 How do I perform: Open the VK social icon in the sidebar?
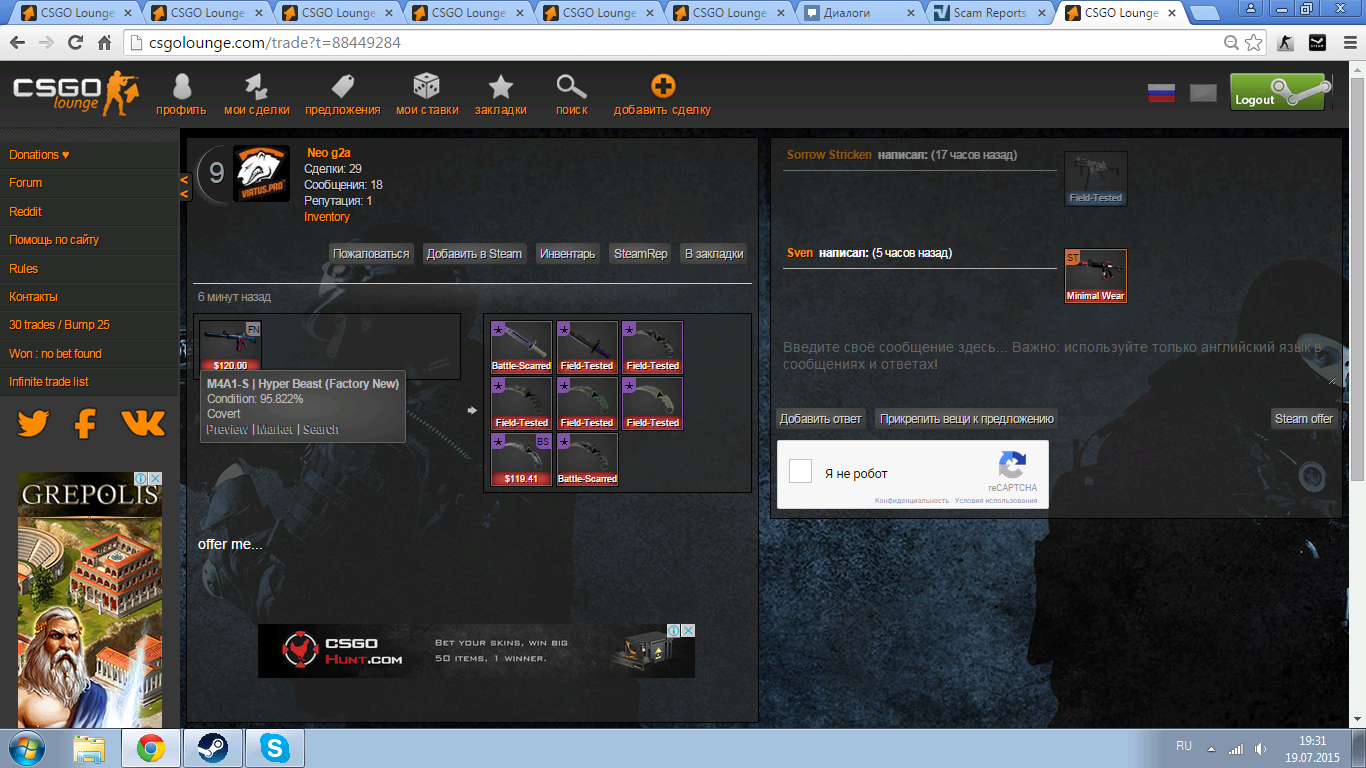pyautogui.click(x=143, y=424)
